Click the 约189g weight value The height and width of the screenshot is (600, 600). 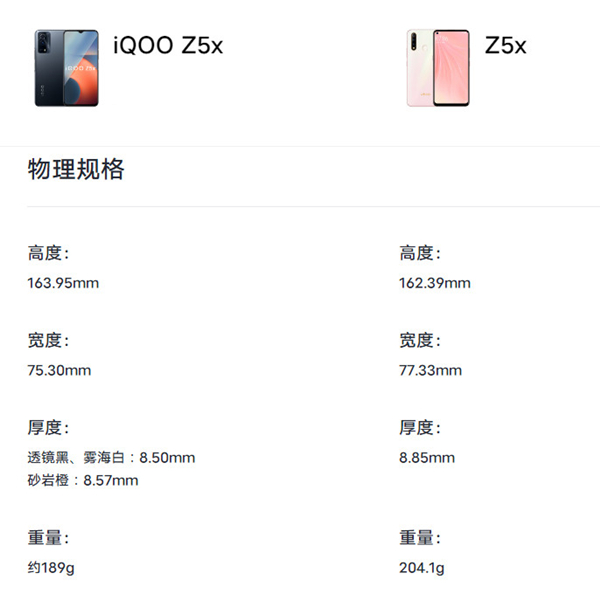tap(52, 568)
